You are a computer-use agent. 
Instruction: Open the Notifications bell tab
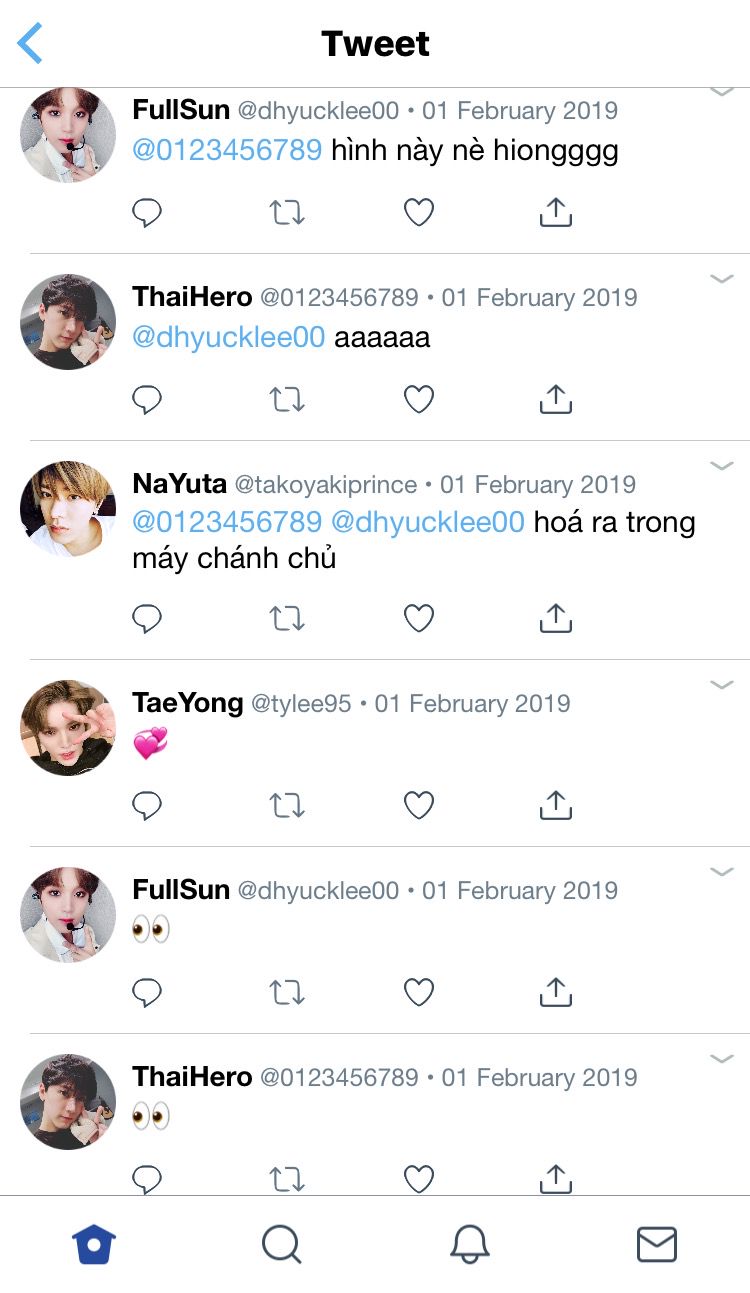point(469,1245)
